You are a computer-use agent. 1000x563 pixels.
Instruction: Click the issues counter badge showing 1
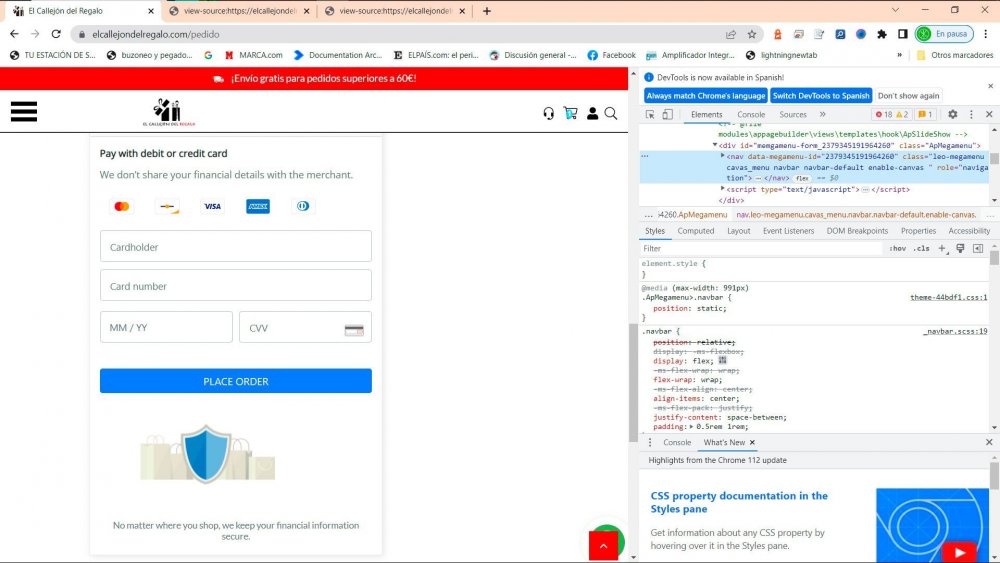(x=925, y=114)
